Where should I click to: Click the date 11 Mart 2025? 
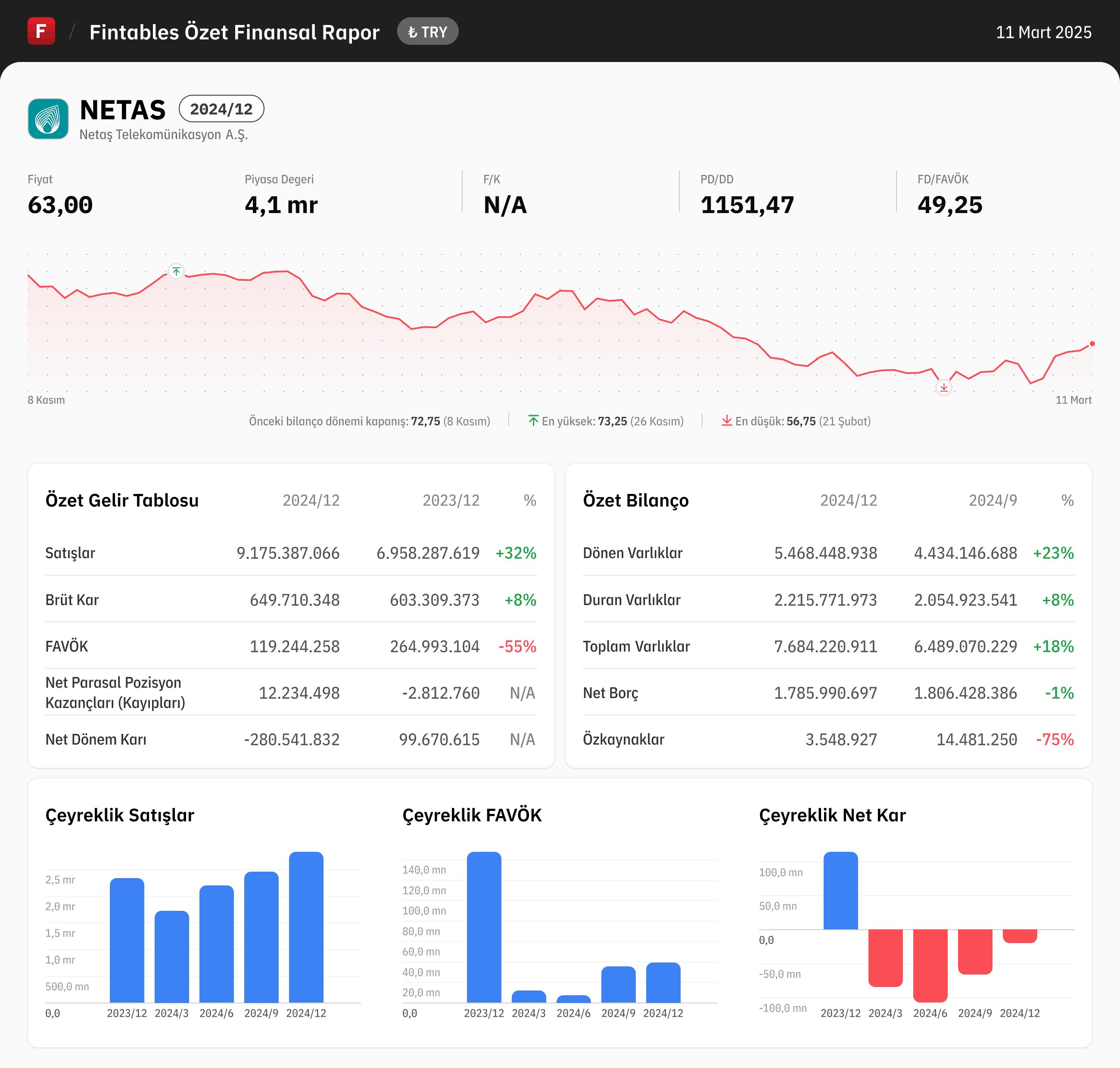click(1044, 32)
